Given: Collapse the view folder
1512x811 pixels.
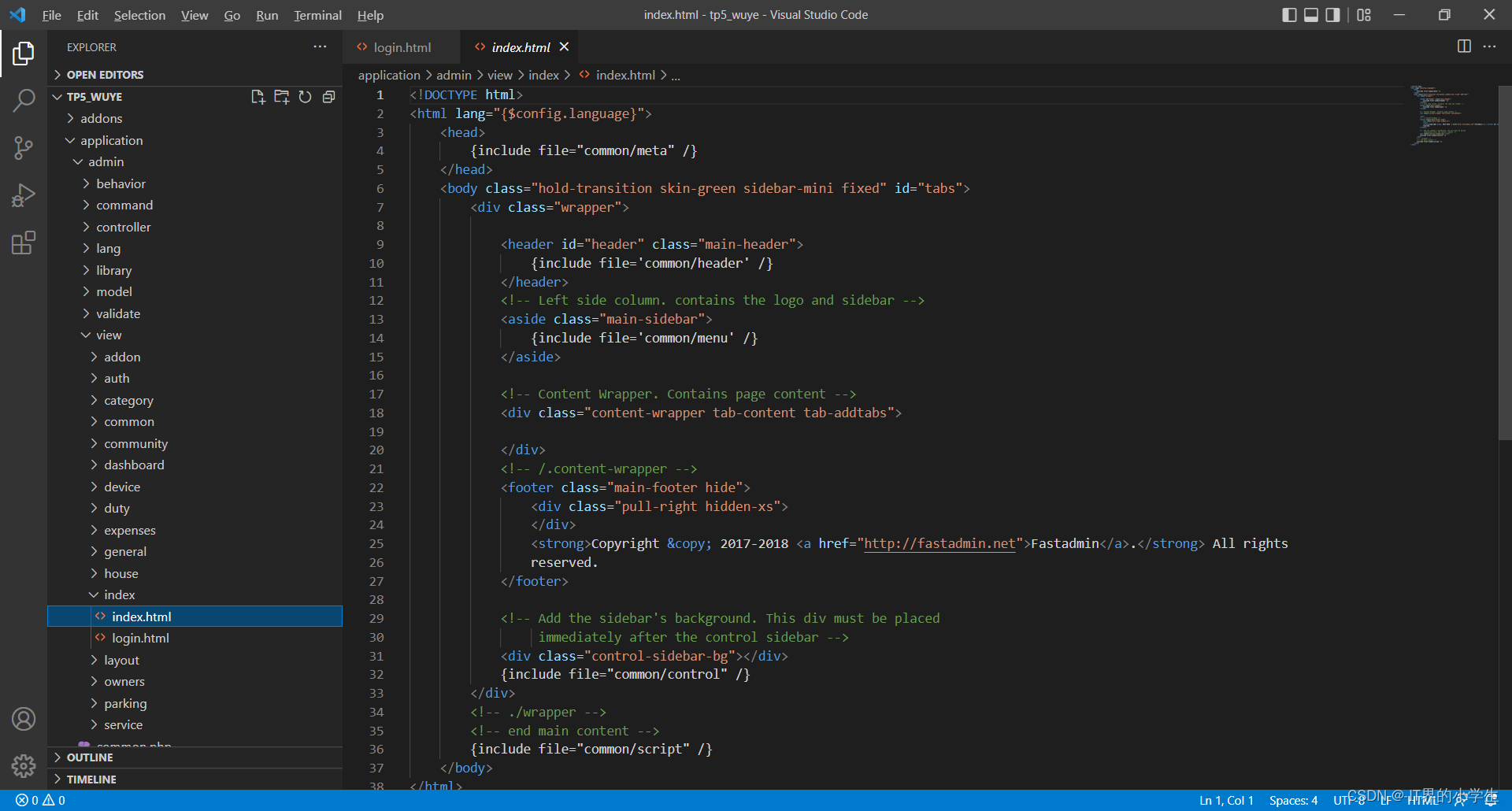Looking at the screenshot, I should [195, 335].
